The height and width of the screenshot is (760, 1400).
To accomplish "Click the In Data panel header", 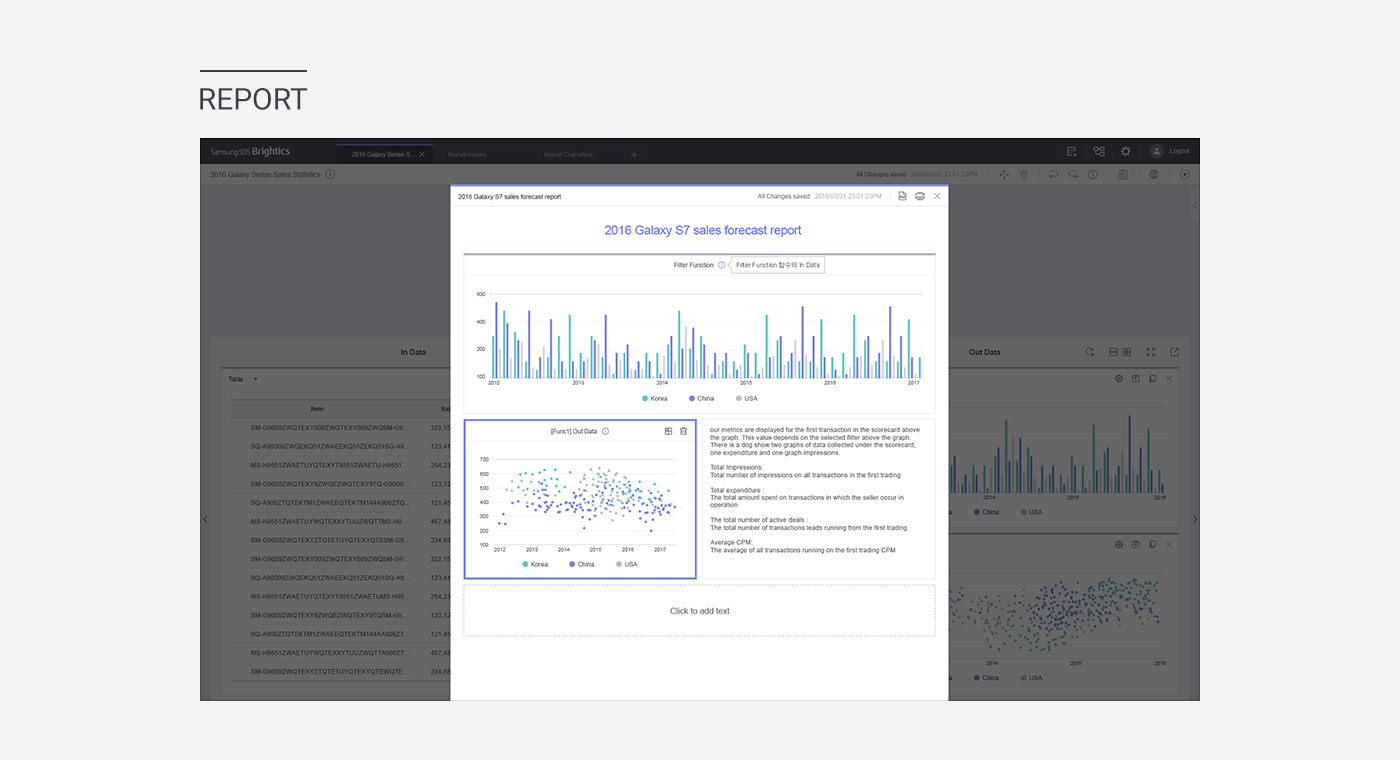I will point(413,352).
